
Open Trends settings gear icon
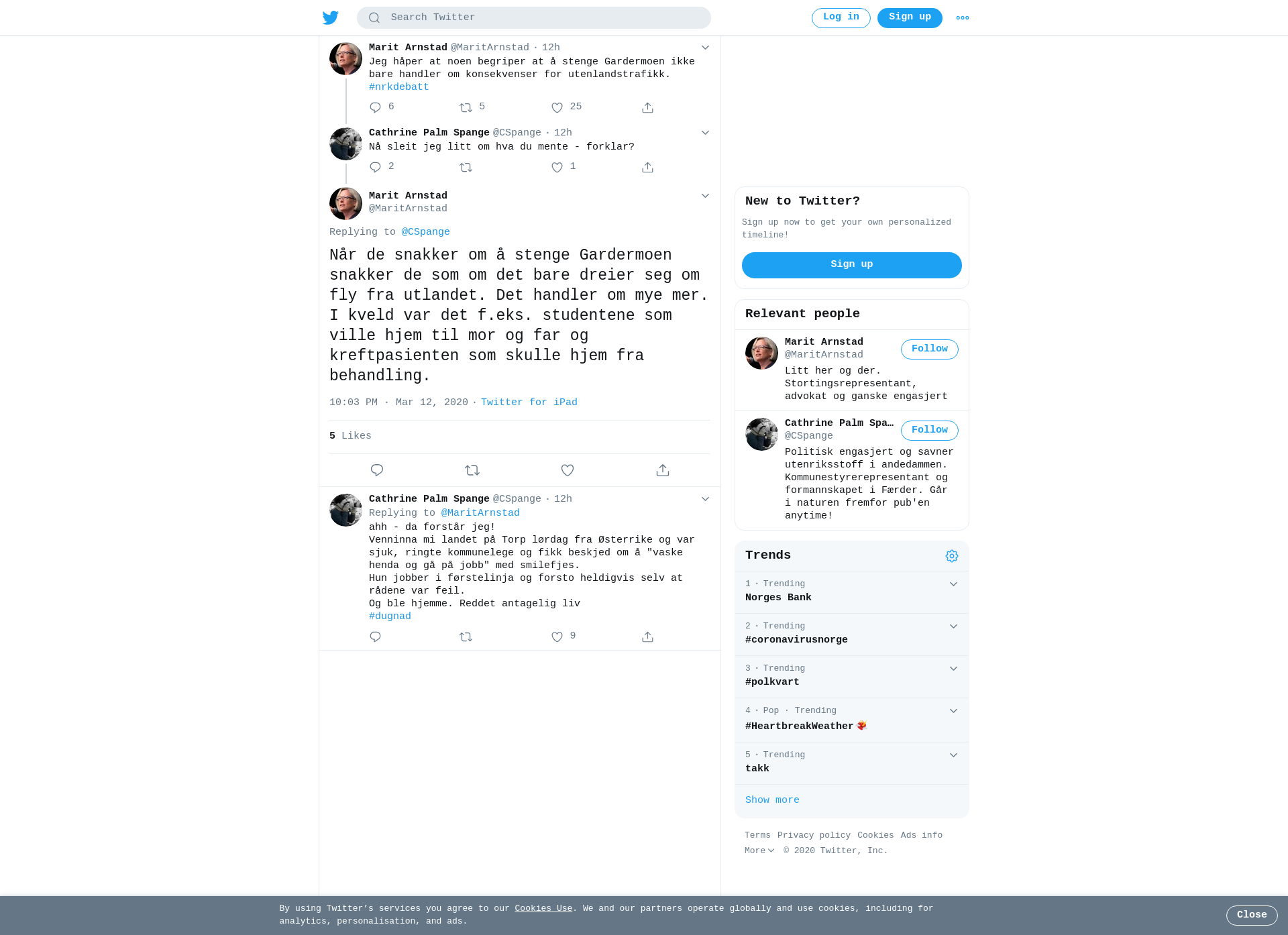952,556
